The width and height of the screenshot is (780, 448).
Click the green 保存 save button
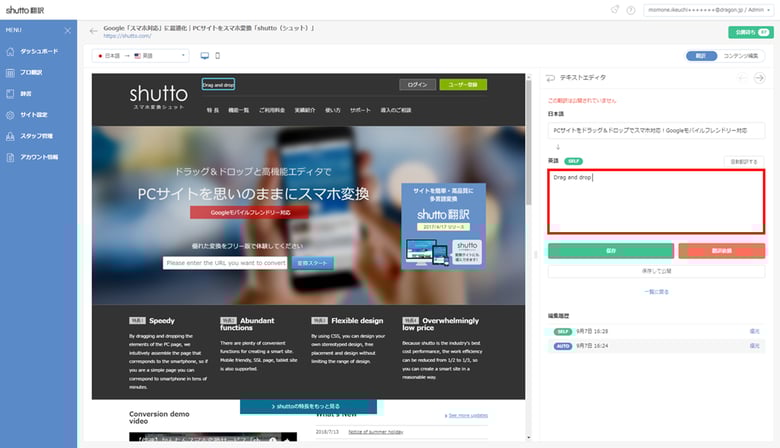pos(611,251)
